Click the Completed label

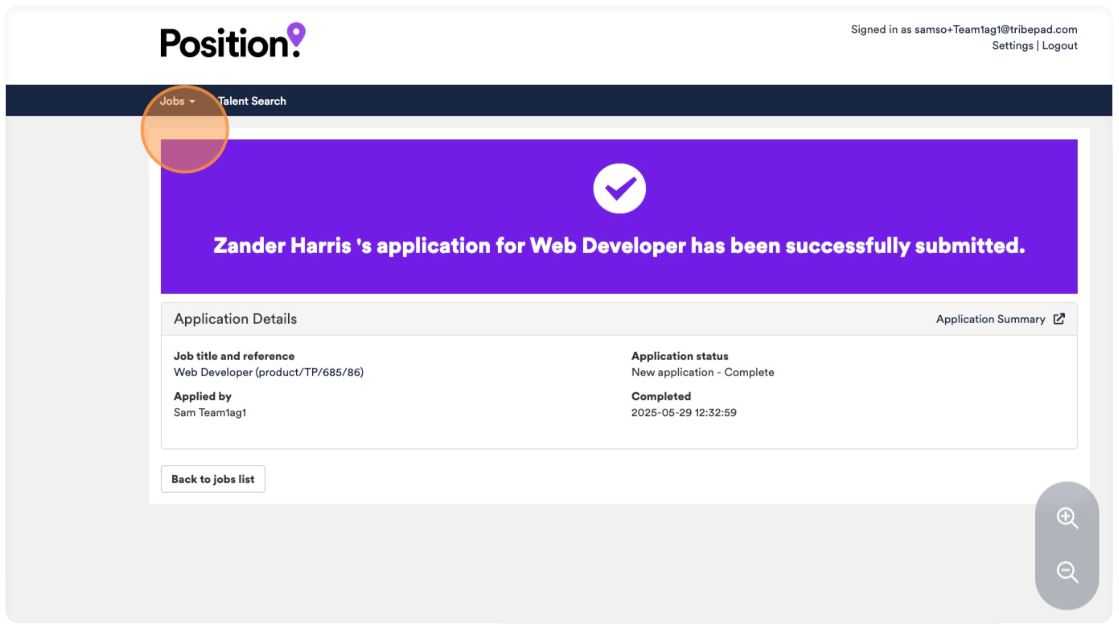tap(661, 396)
